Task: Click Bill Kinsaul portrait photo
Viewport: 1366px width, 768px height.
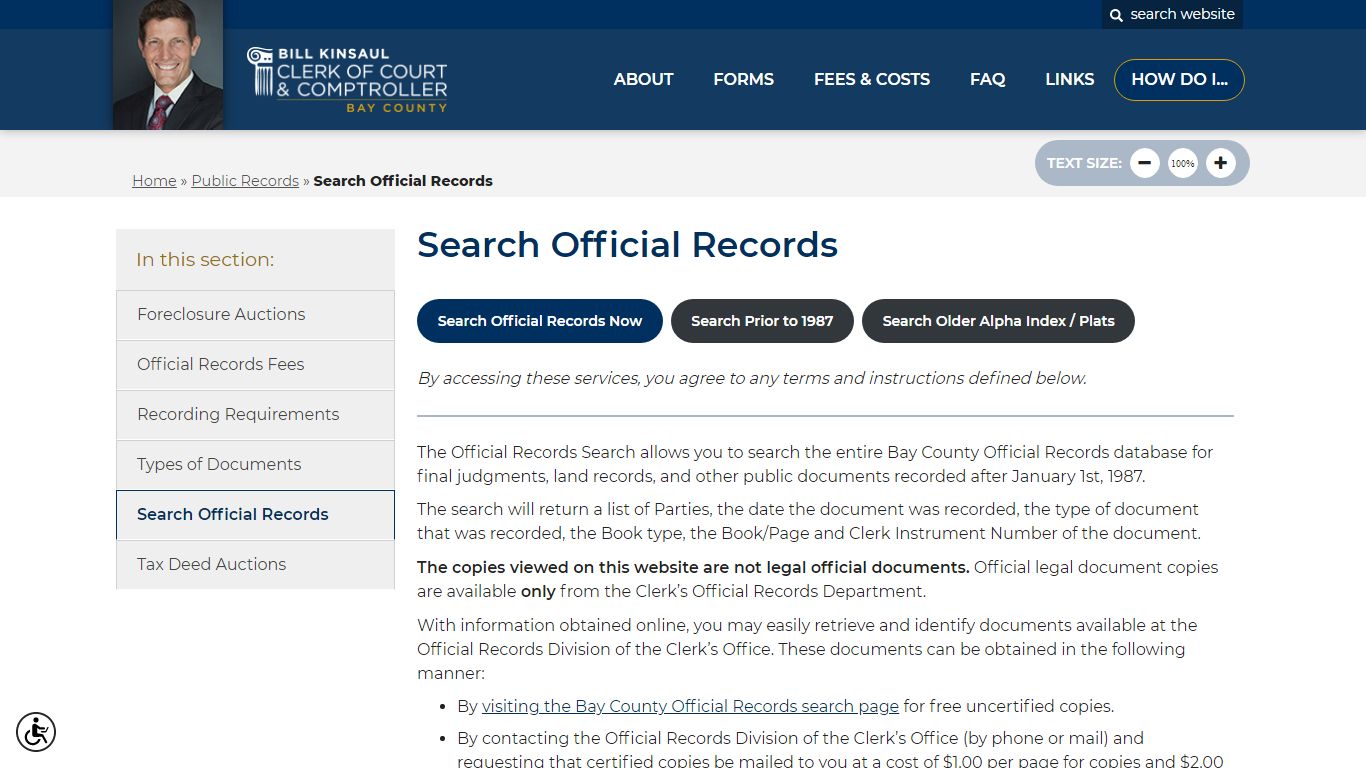Action: (168, 65)
